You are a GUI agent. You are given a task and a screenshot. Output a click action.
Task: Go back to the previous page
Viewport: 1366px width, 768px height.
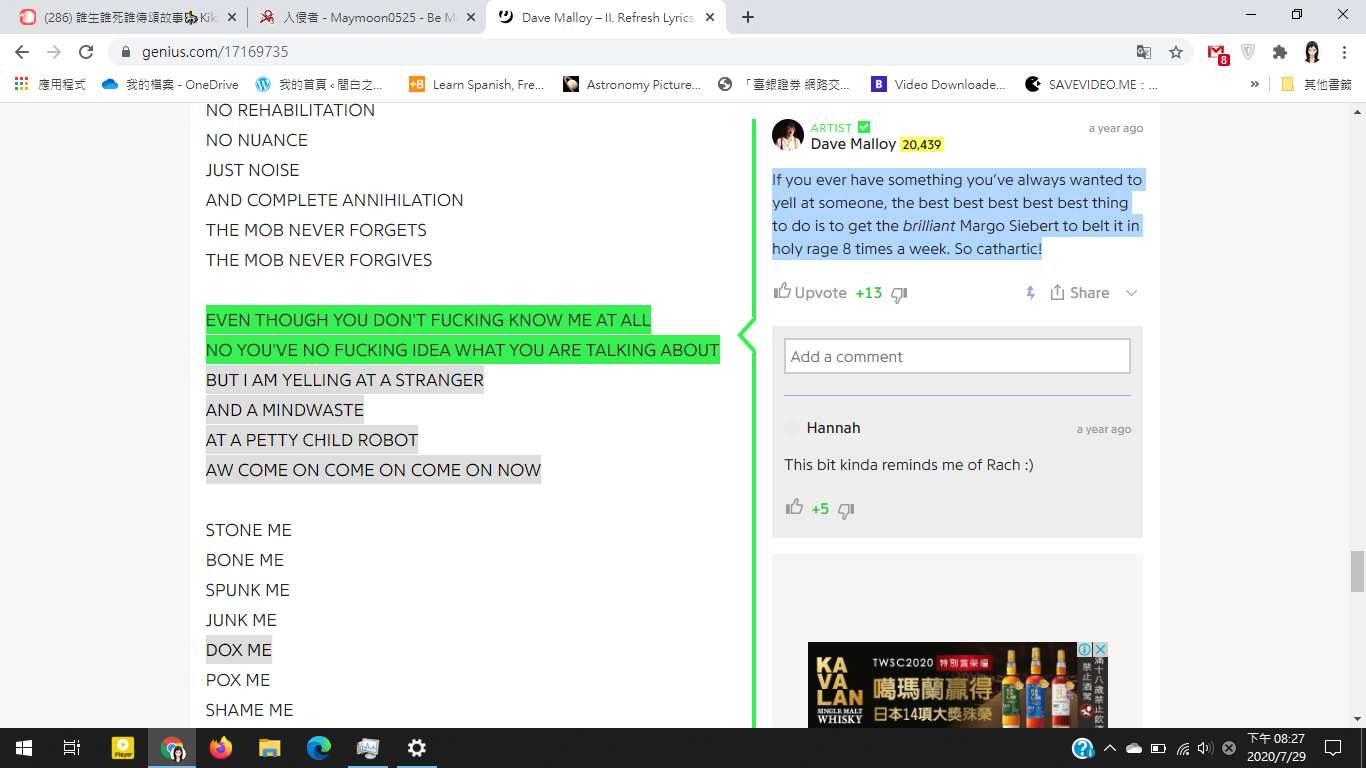(22, 52)
